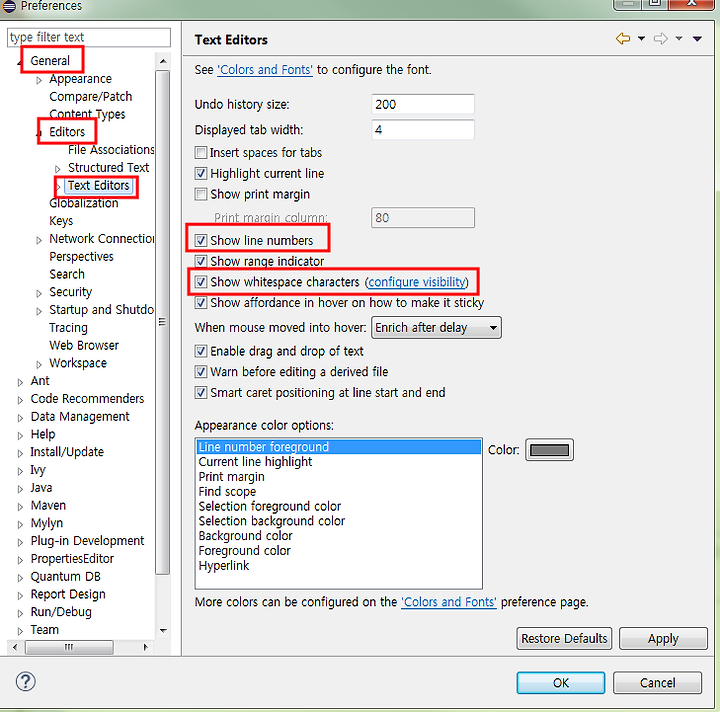
Task: Click tree vertical scrollbar up arrow
Action: click(x=163, y=61)
